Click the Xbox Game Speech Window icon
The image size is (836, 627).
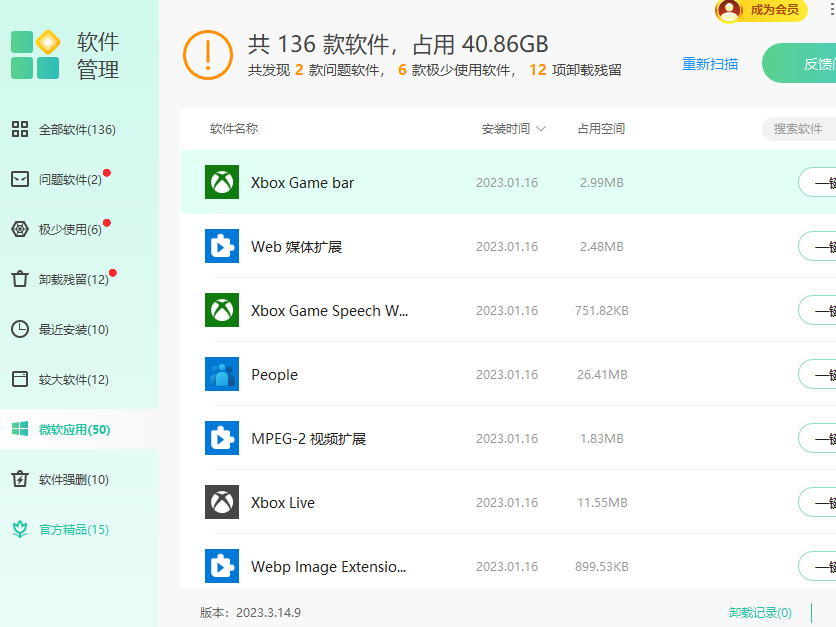tap(222, 310)
